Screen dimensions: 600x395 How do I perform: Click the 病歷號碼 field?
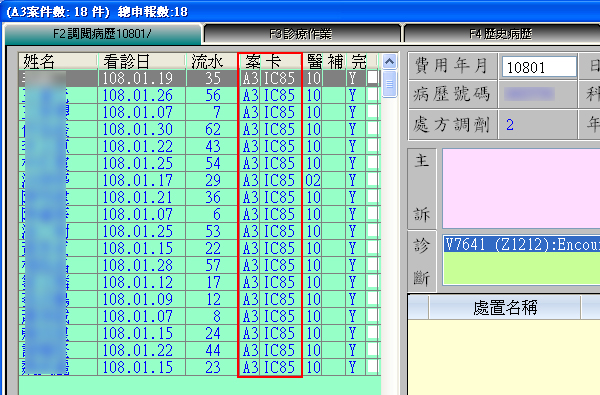[537, 94]
